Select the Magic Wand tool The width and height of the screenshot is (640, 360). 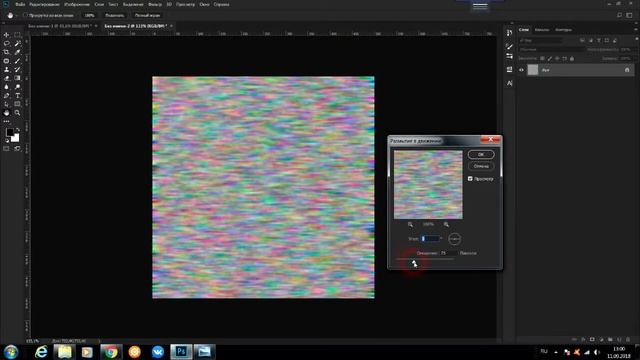pos(18,43)
